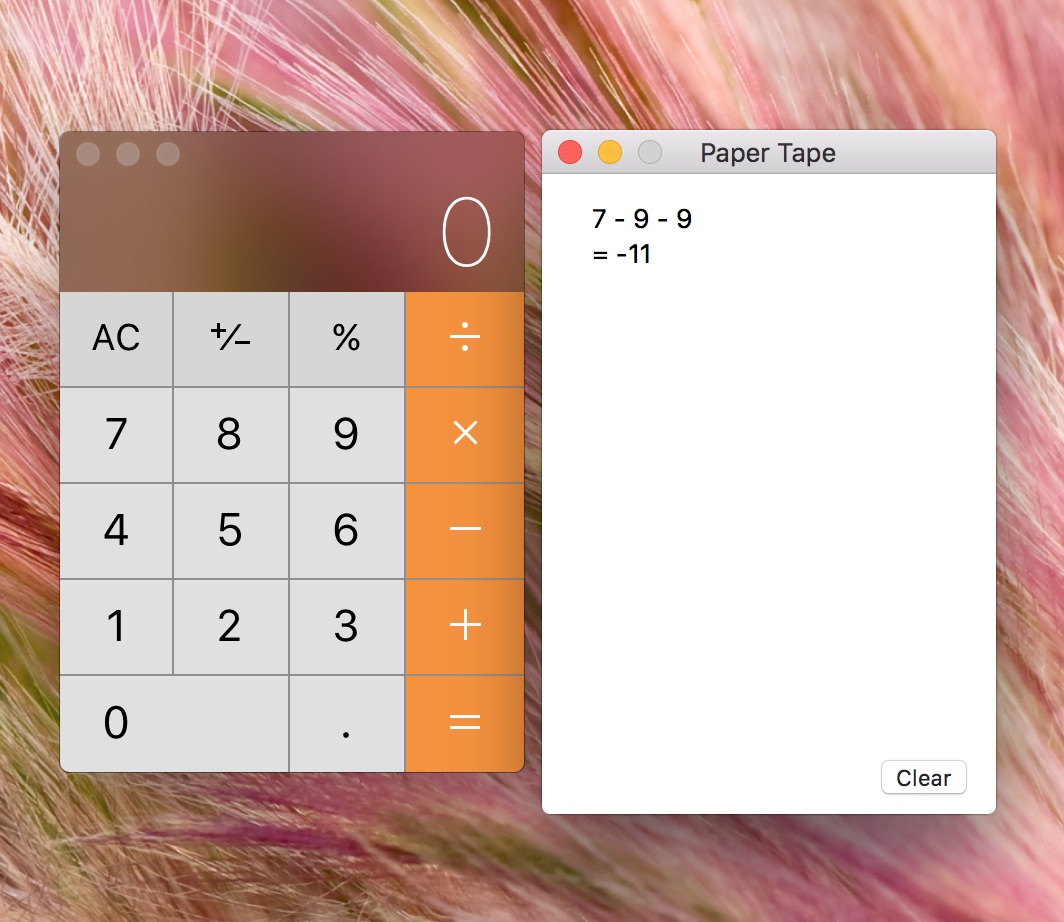The height and width of the screenshot is (922, 1064).
Task: Click the digit 5 key
Action: click(231, 531)
